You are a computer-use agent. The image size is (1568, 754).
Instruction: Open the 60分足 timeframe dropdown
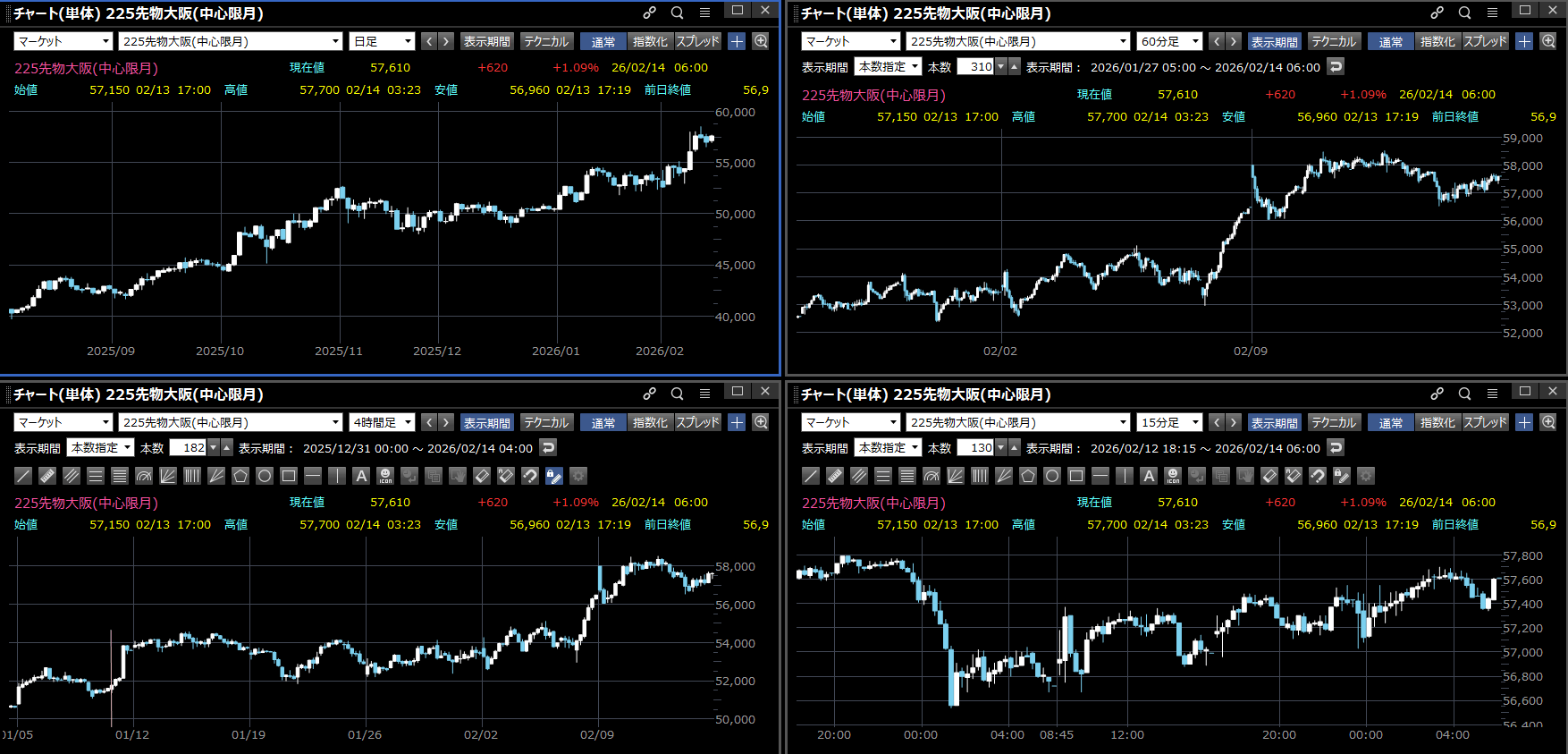[x=1169, y=41]
